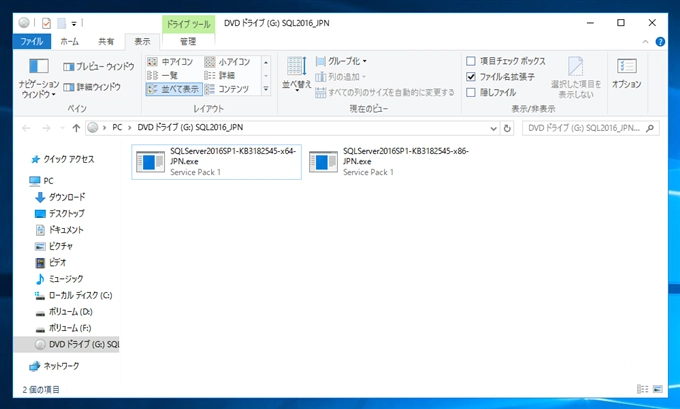Image resolution: width=680 pixels, height=409 pixels.
Task: Click properties icon in quick access toolbar
Action: coord(46,23)
